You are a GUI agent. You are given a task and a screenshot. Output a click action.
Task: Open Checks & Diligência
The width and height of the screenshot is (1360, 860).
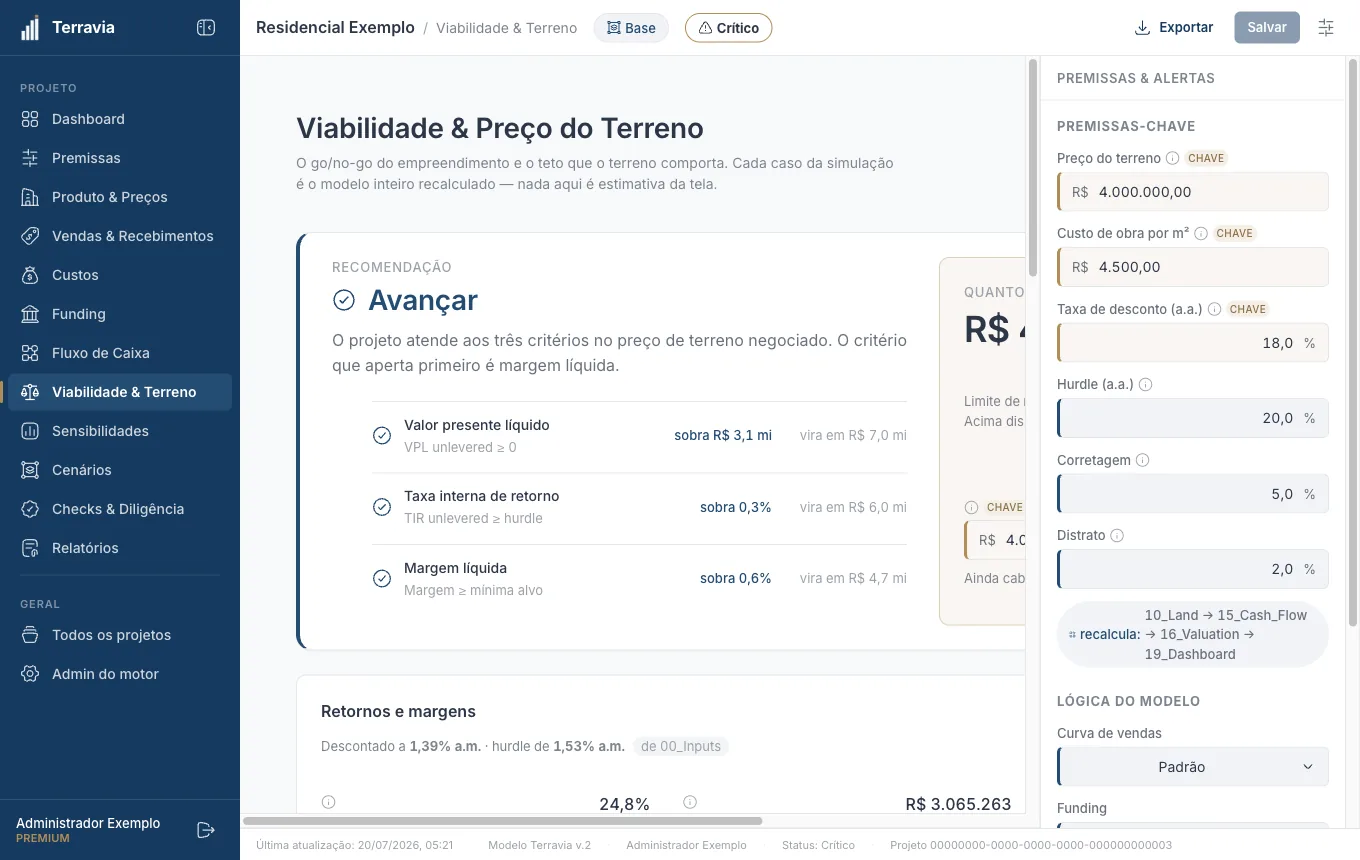[120, 509]
